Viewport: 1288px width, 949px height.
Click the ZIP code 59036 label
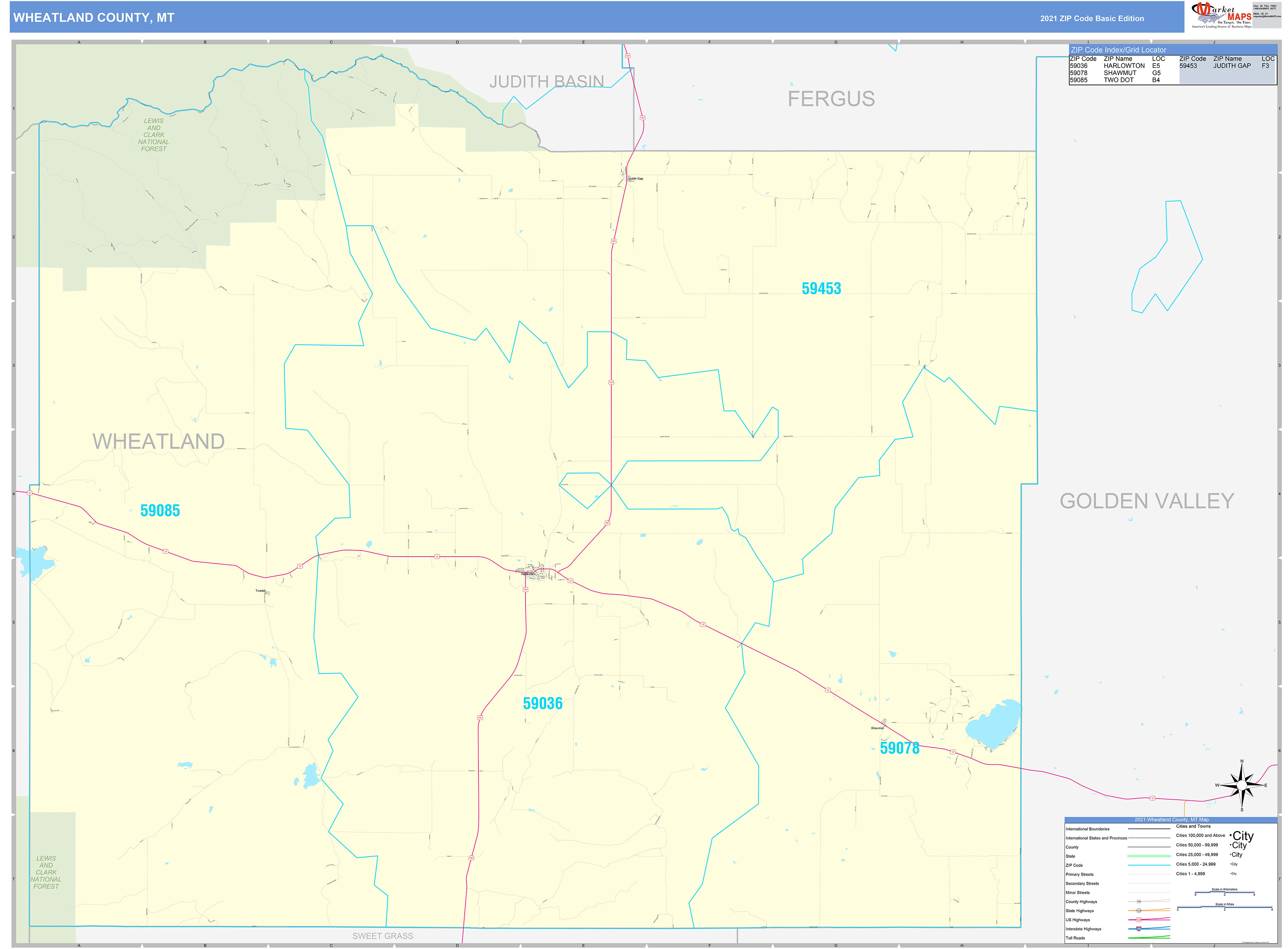[542, 703]
